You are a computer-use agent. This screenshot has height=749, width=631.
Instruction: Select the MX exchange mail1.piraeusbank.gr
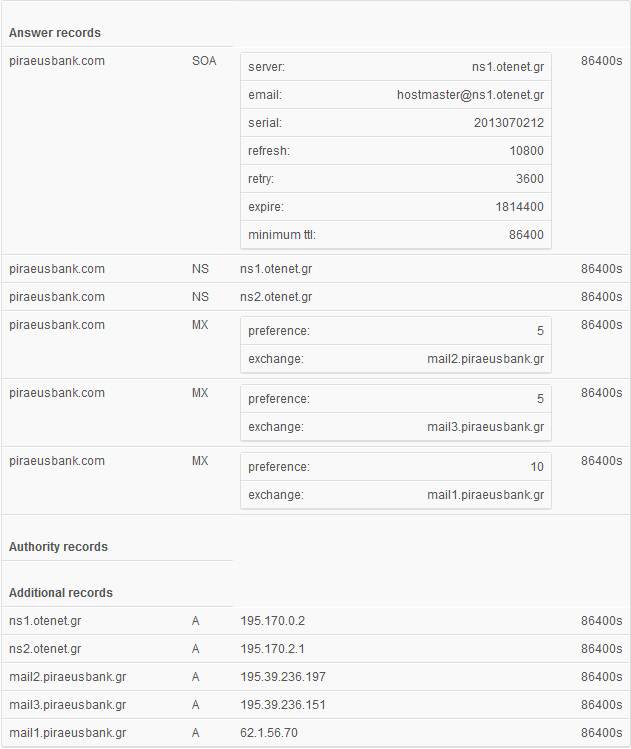(x=485, y=495)
